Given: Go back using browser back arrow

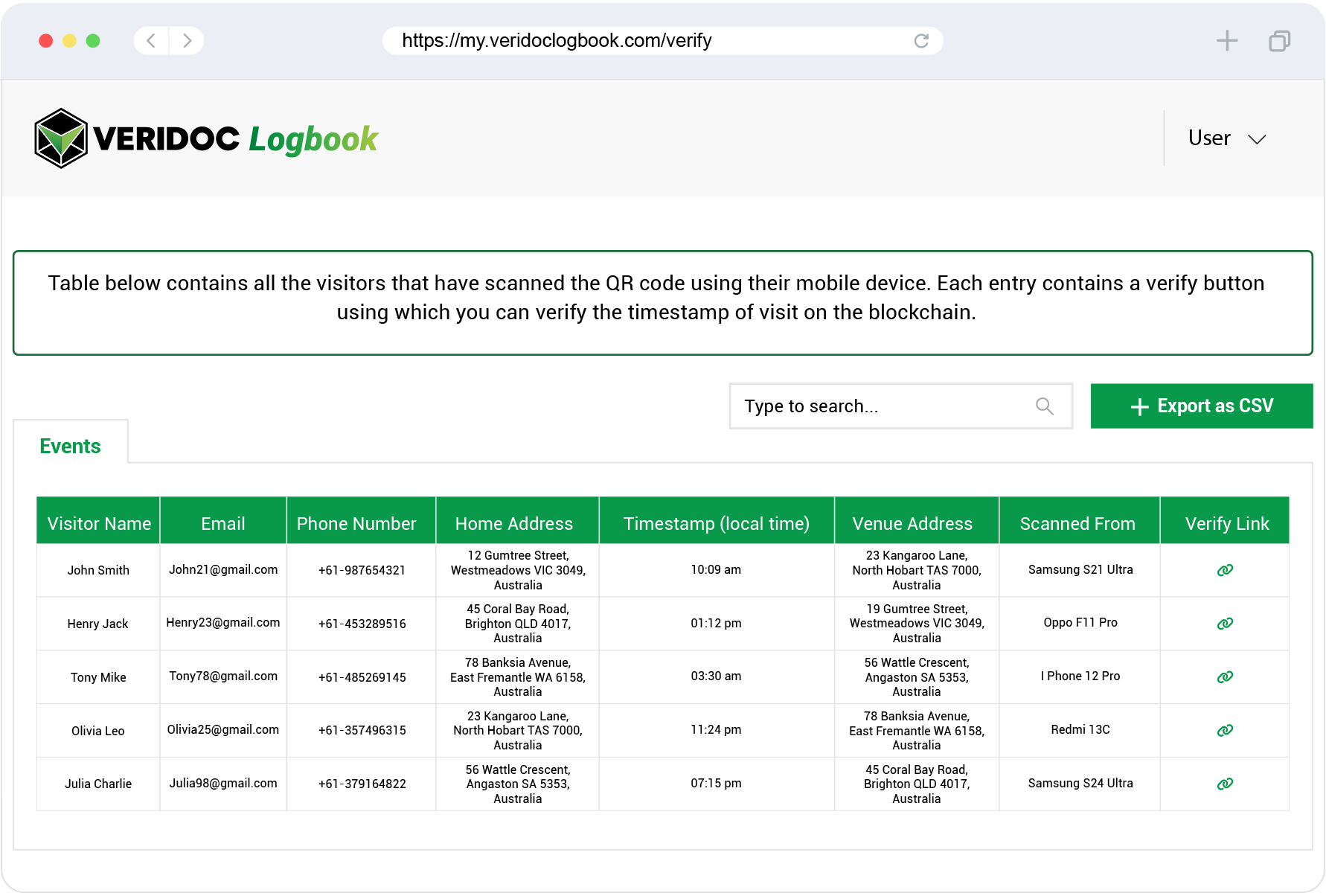Looking at the screenshot, I should [151, 41].
